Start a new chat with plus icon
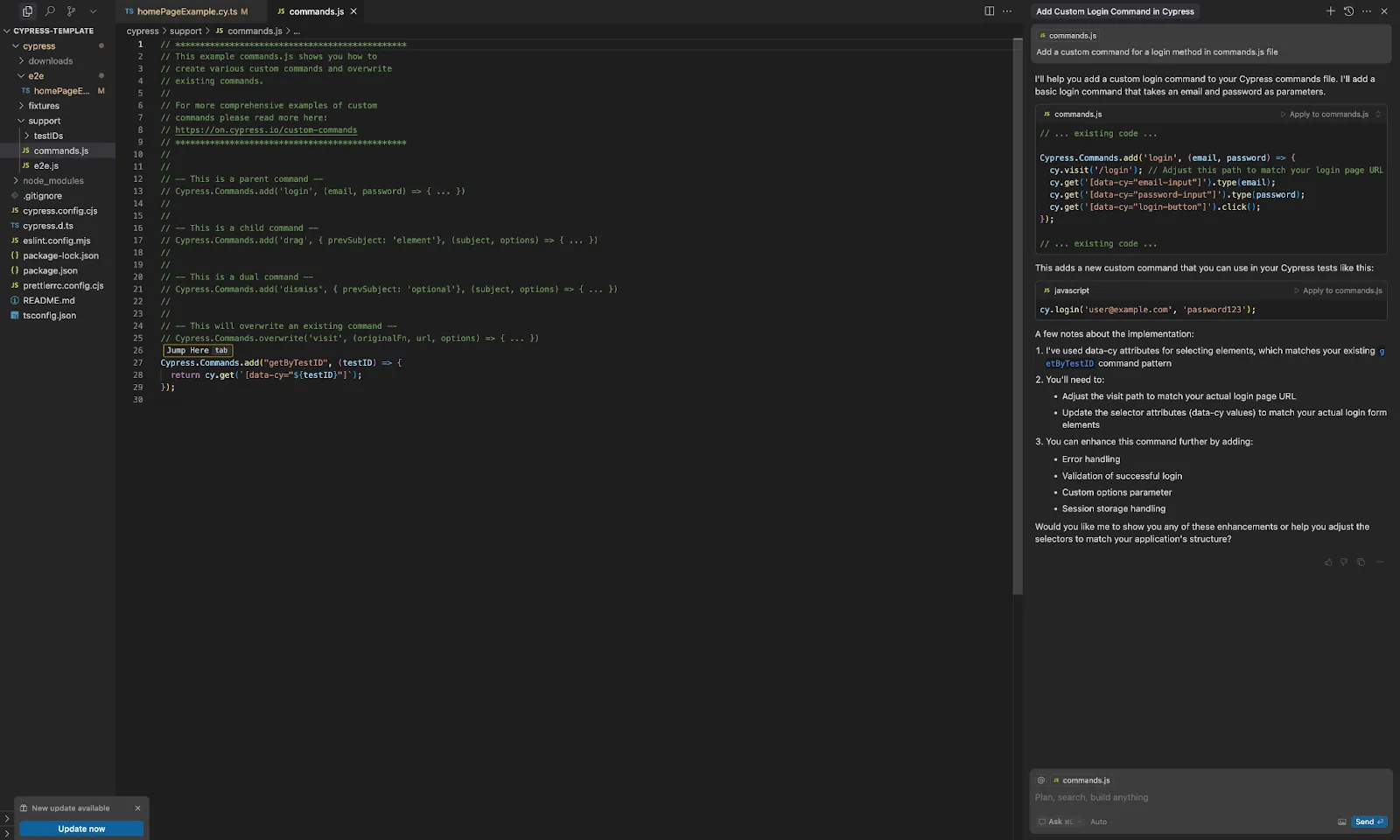The image size is (1400, 840). pyautogui.click(x=1330, y=11)
